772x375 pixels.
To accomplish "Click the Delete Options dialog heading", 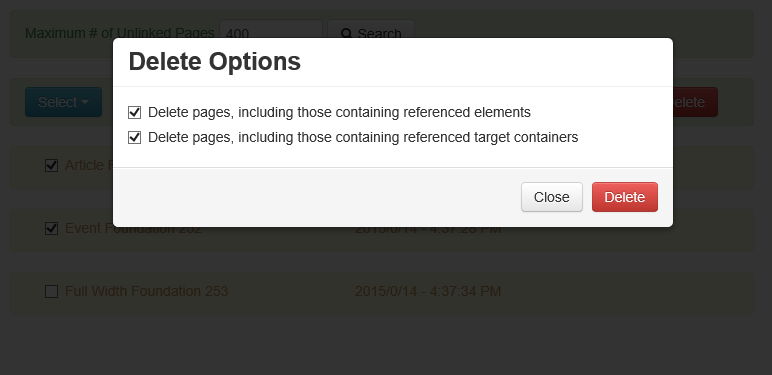I will click(x=215, y=62).
